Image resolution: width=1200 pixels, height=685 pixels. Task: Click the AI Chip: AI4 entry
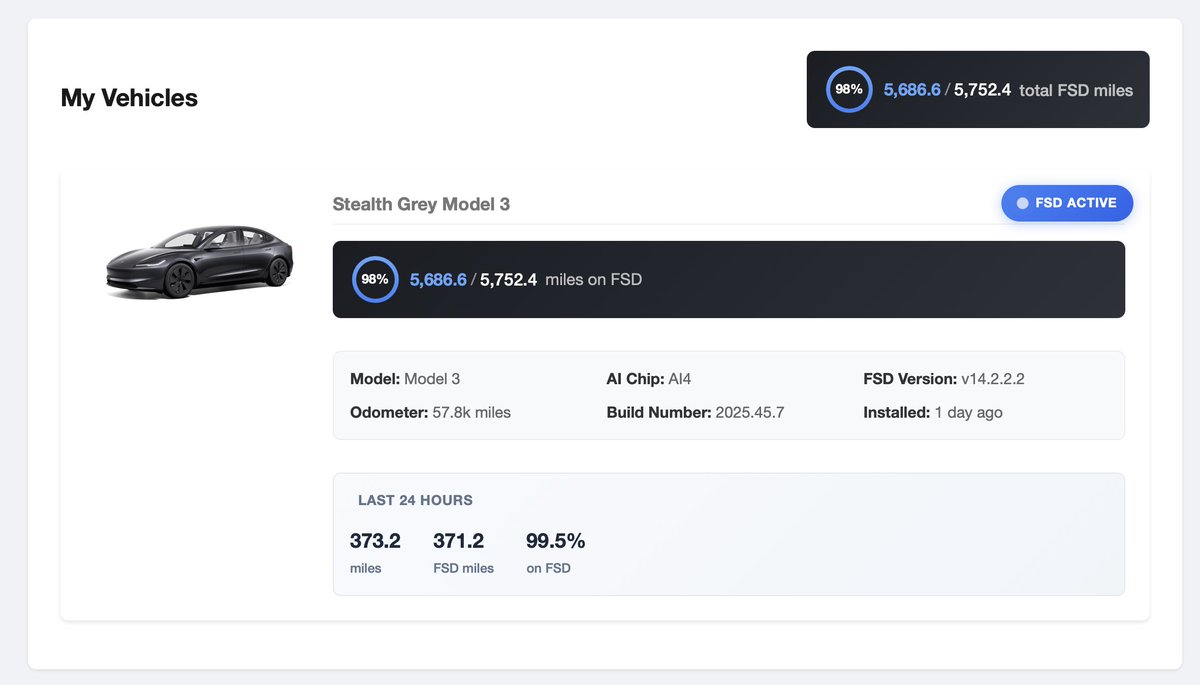pyautogui.click(x=649, y=379)
